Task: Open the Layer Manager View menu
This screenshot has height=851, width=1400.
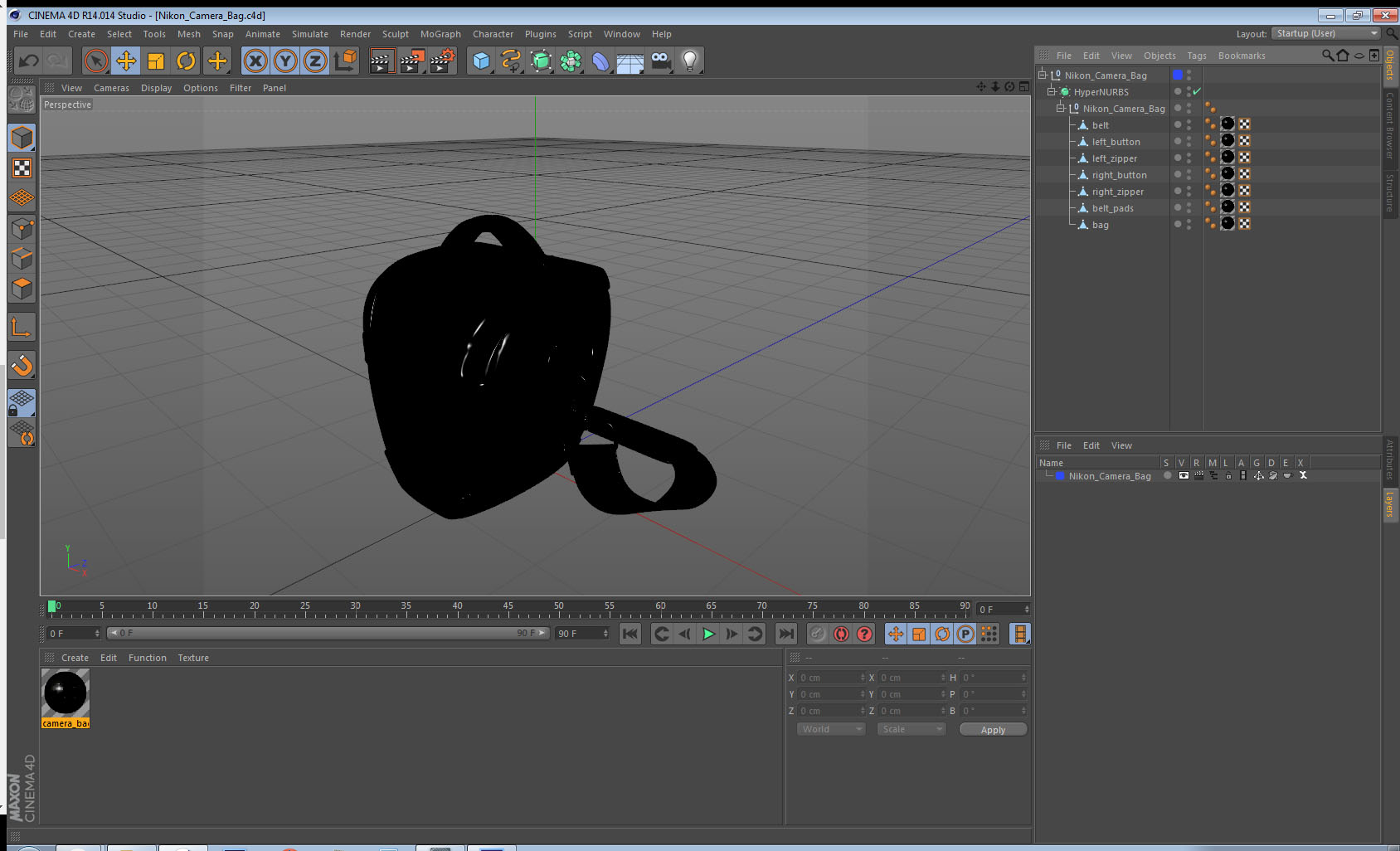Action: (x=1121, y=445)
